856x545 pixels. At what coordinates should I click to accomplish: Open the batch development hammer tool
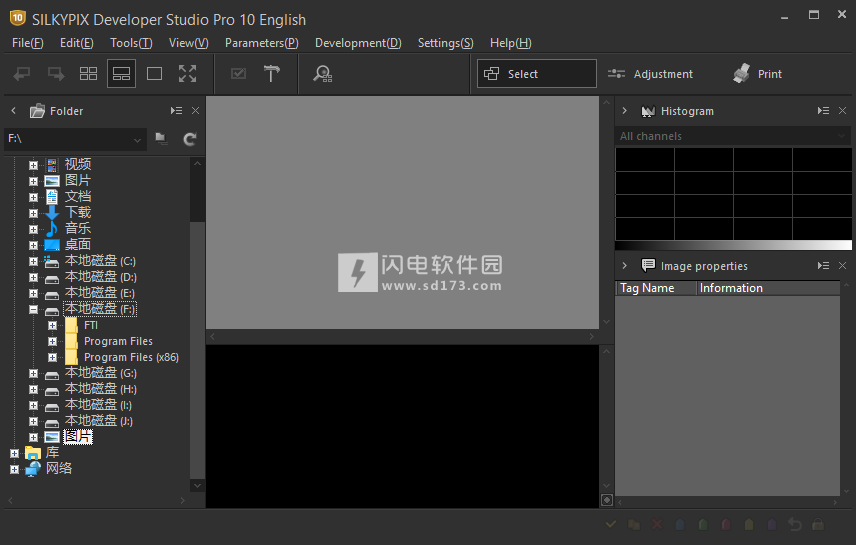(x=271, y=73)
